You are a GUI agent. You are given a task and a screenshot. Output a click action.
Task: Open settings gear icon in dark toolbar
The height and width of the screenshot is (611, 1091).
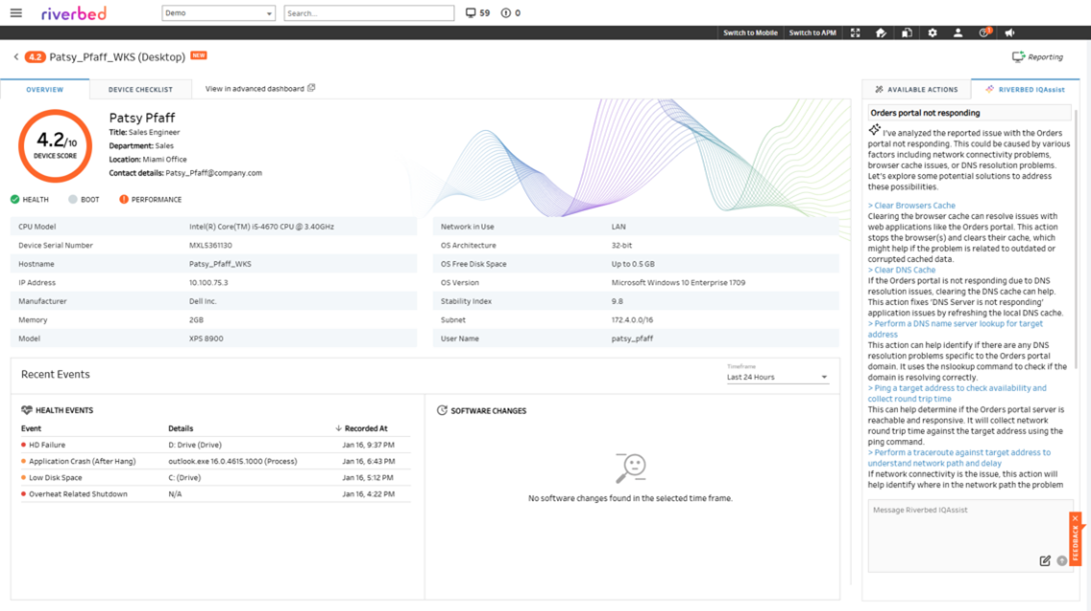point(932,33)
